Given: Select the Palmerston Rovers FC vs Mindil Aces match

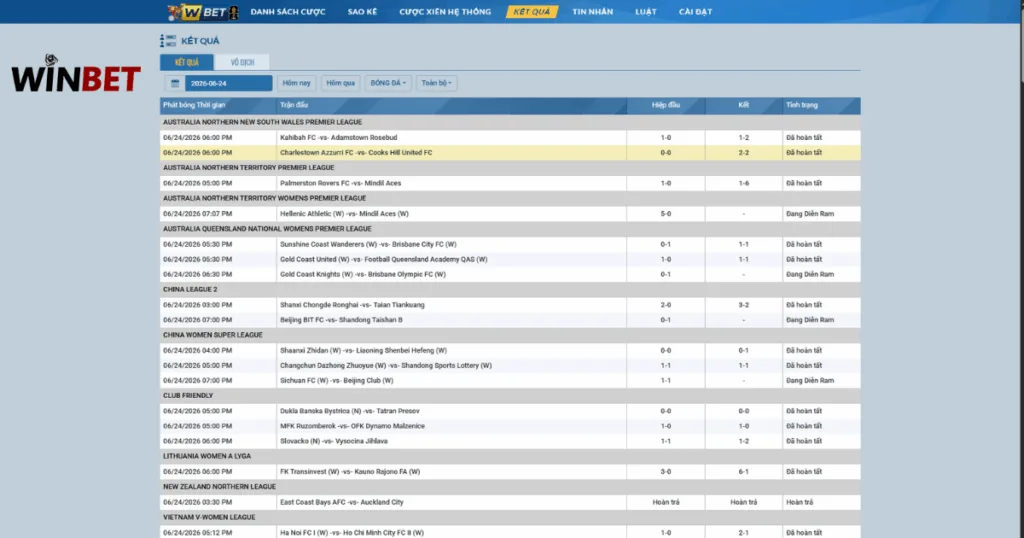Looking at the screenshot, I should [x=510, y=183].
